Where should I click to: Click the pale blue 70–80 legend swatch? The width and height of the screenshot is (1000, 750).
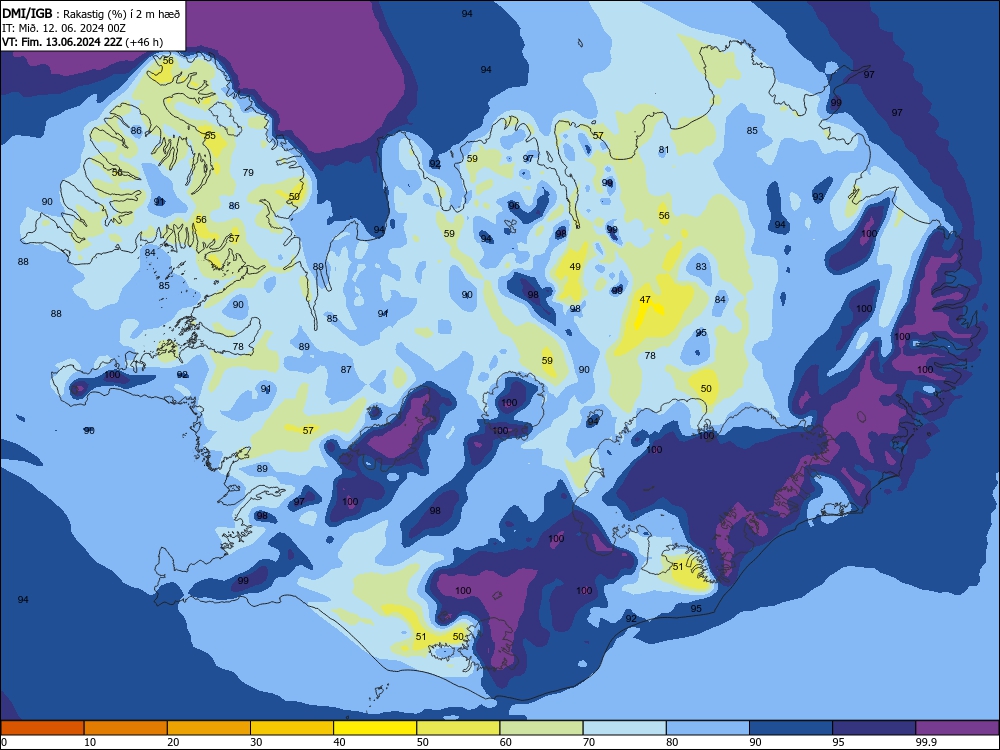[624, 728]
